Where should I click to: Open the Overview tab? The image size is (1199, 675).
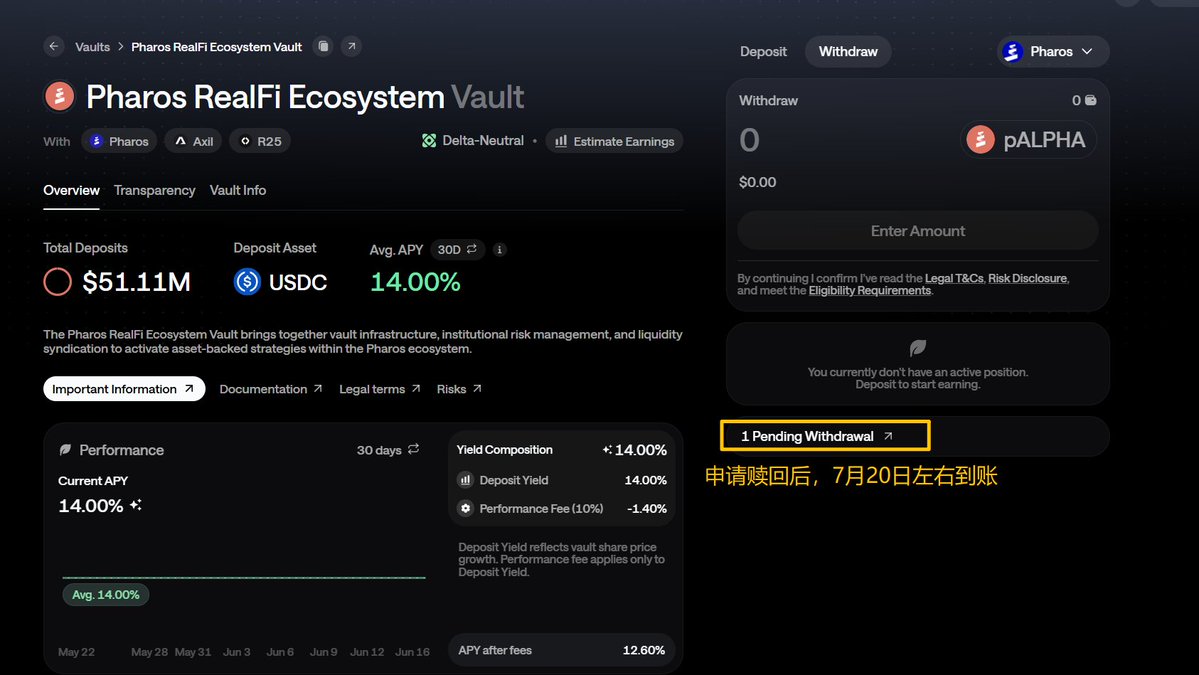coord(71,190)
